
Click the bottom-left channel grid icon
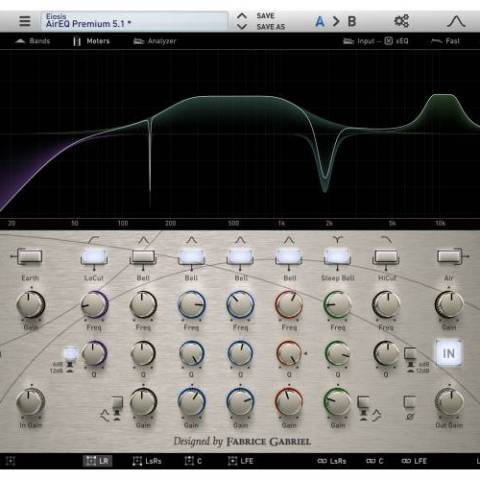(10, 461)
